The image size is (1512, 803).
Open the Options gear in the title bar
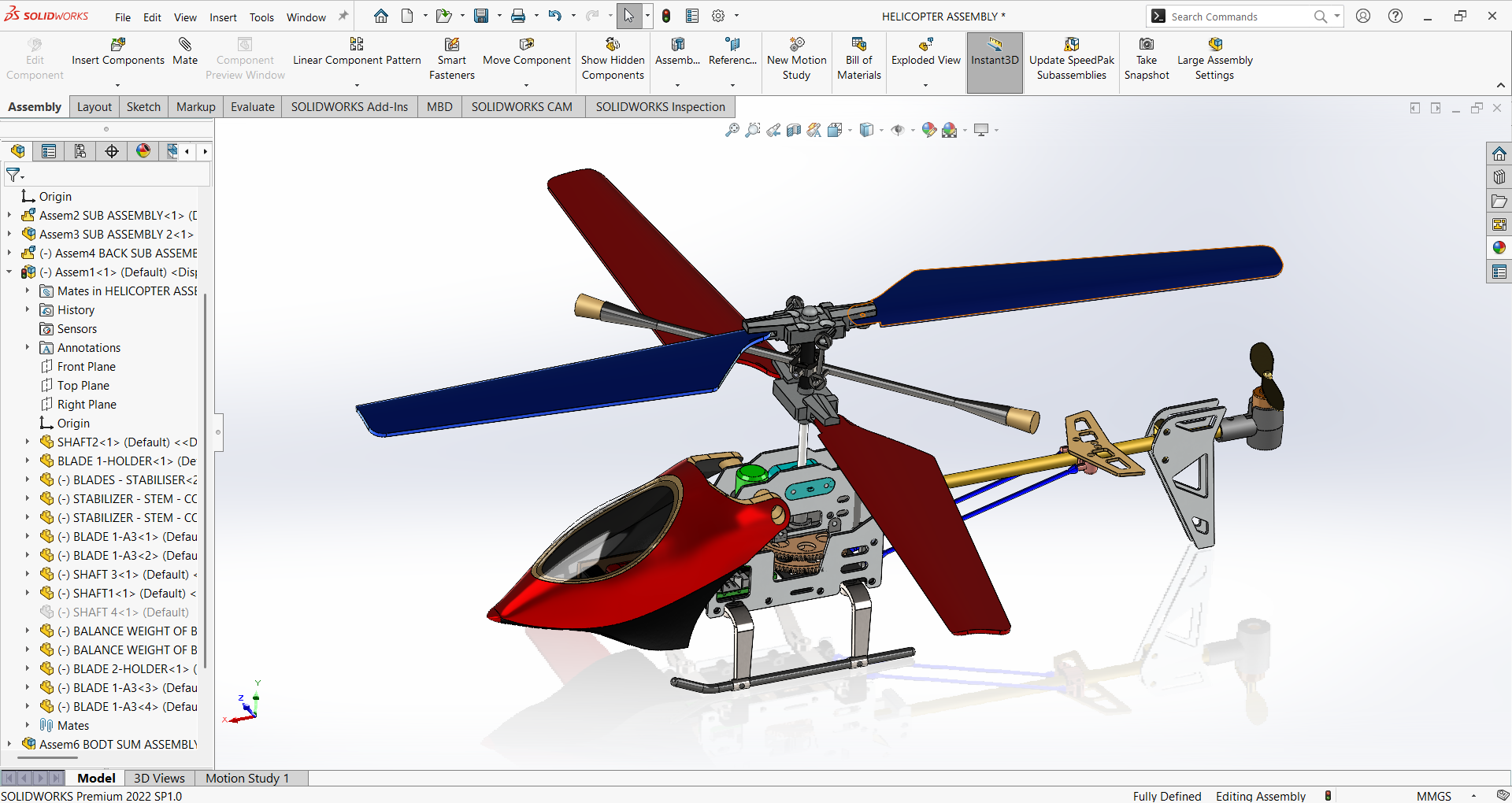718,16
